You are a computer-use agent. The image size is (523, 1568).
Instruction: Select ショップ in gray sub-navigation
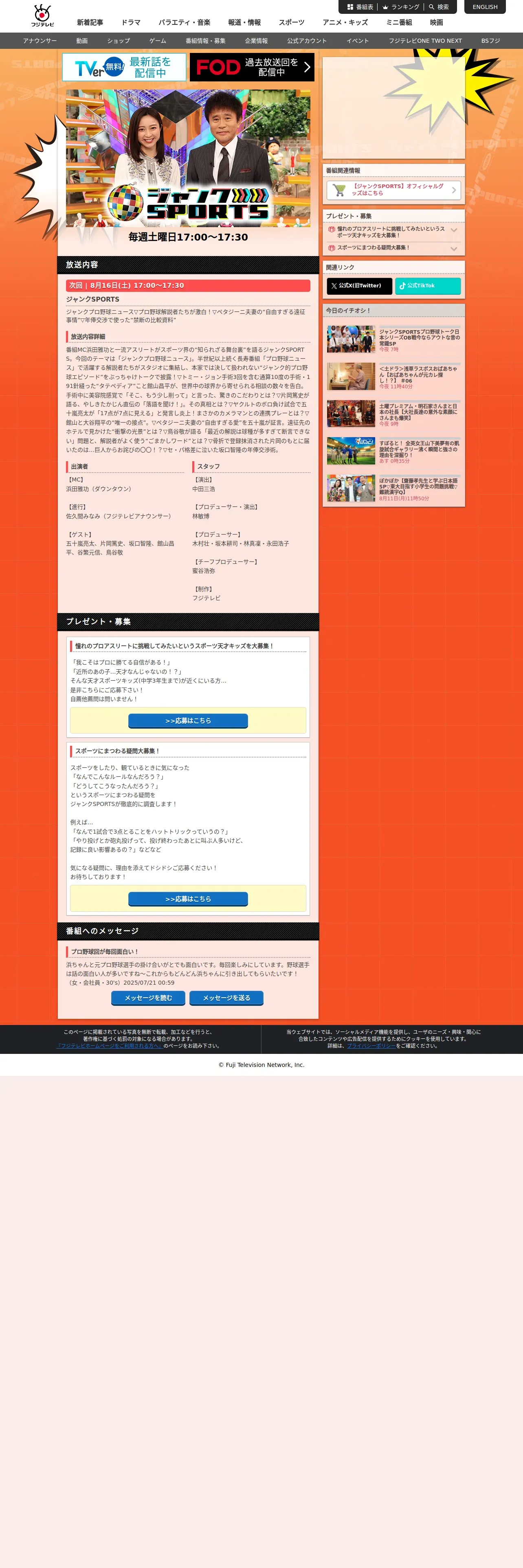coord(119,41)
